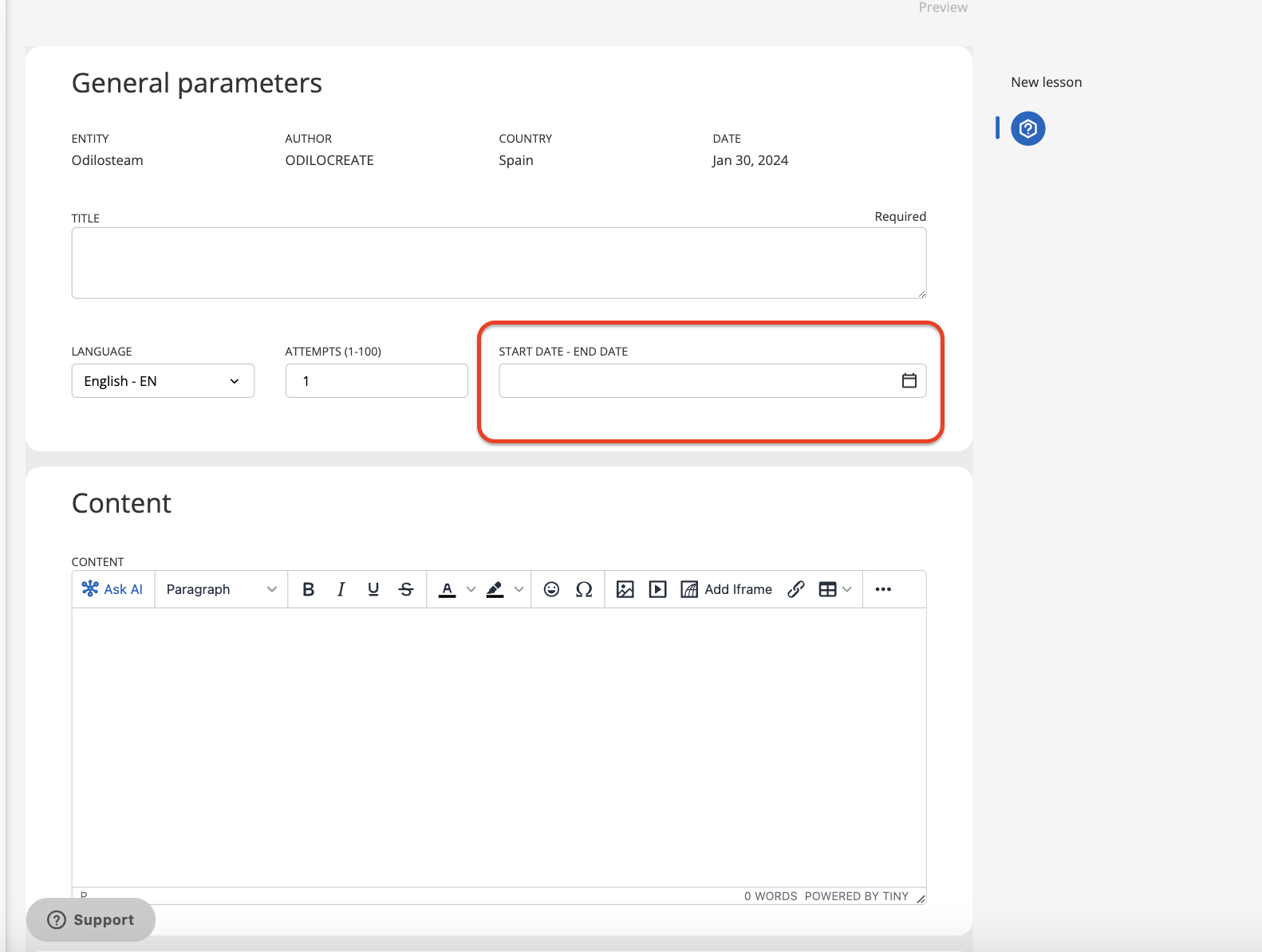
Task: Apply the highlight background color
Action: tap(495, 589)
